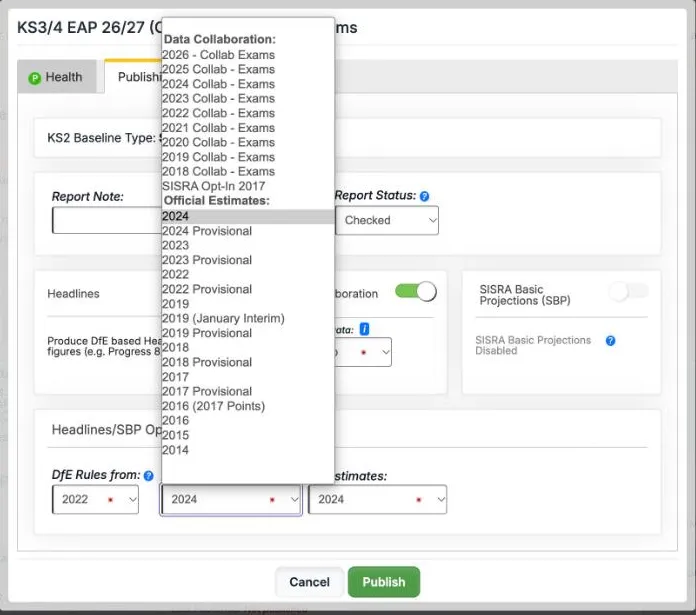Select 2014 estimate option
This screenshot has height=615, width=696.
248,450
